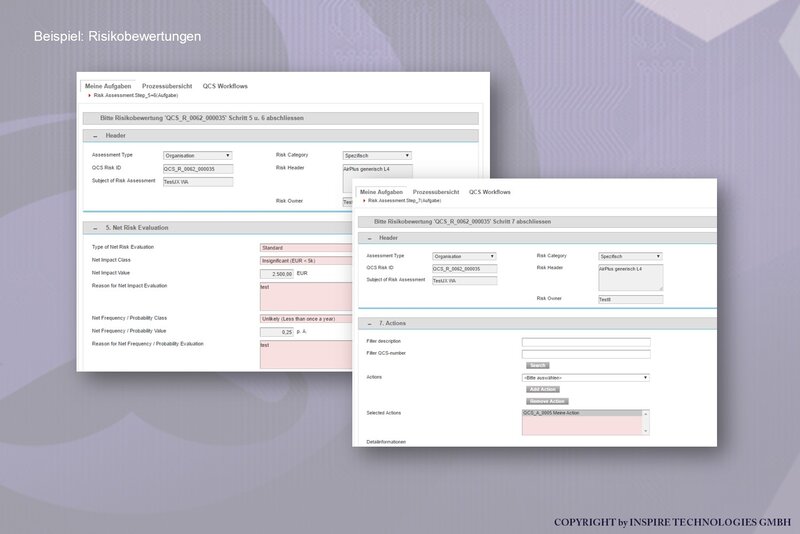
Task: Click the Search button under the filter fields
Action: pos(538,366)
